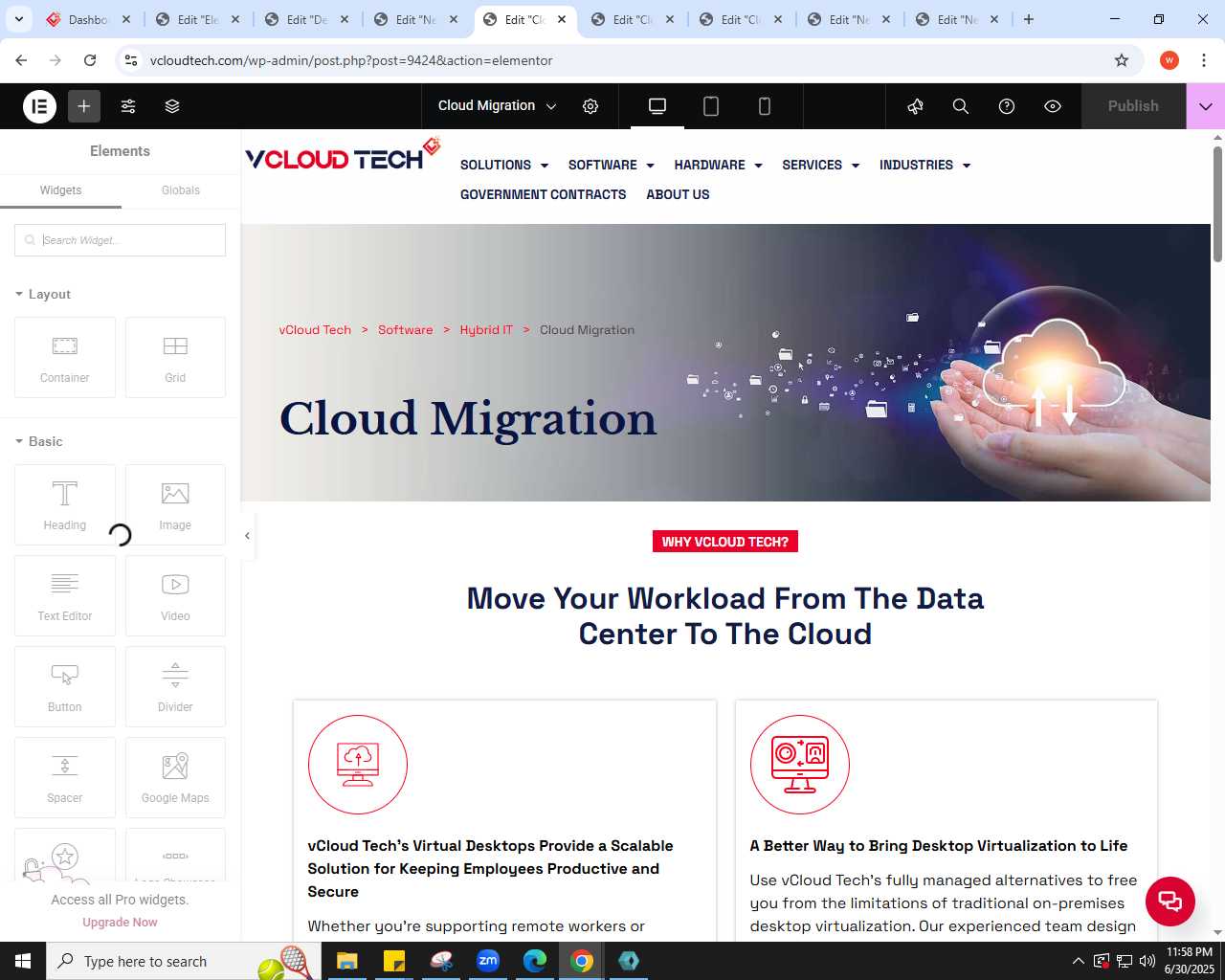Open the Structure layers icon
The height and width of the screenshot is (980, 1225).
coord(172,106)
